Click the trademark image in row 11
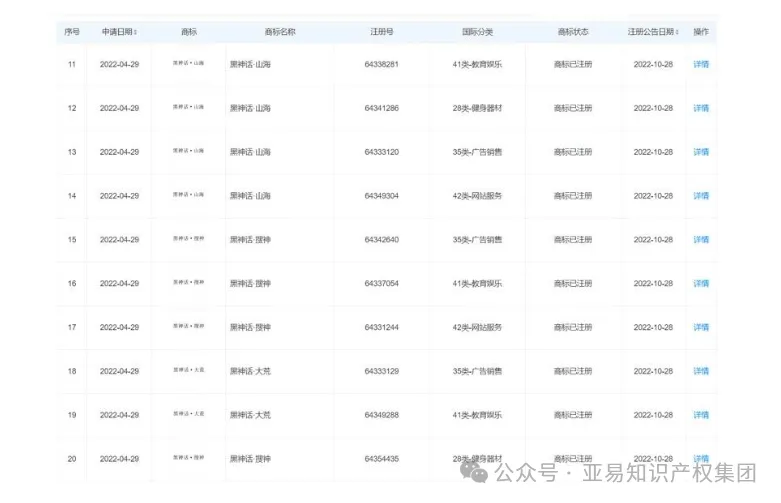Image resolution: width=781 pixels, height=503 pixels. (188, 63)
